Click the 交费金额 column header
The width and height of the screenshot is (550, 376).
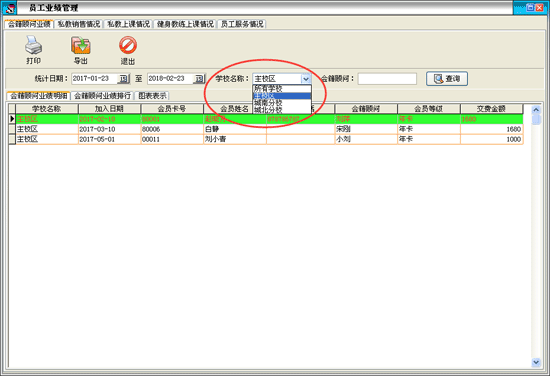pyautogui.click(x=491, y=109)
